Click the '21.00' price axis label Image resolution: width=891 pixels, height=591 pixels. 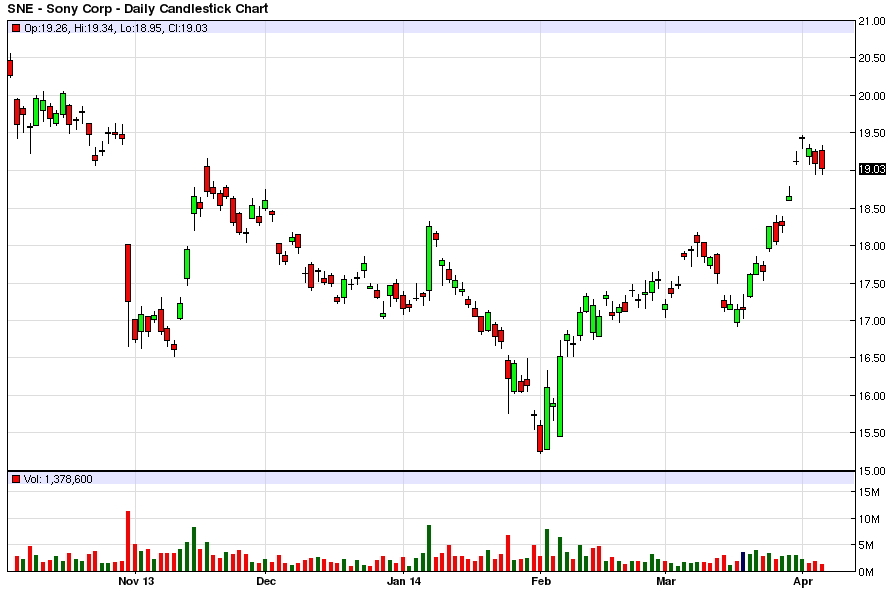(x=872, y=21)
